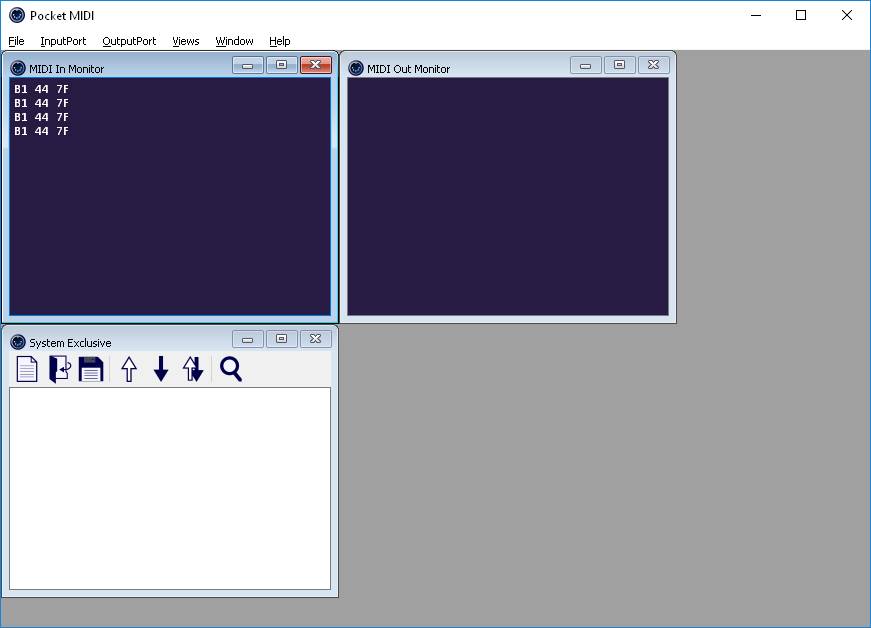Click the Pocket MIDI application title icon

(x=17, y=16)
